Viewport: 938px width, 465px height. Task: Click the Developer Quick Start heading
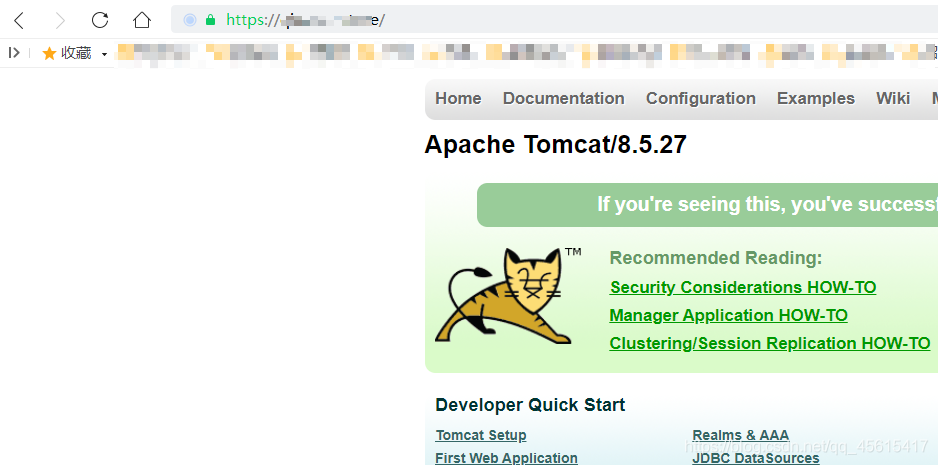pyautogui.click(x=530, y=405)
